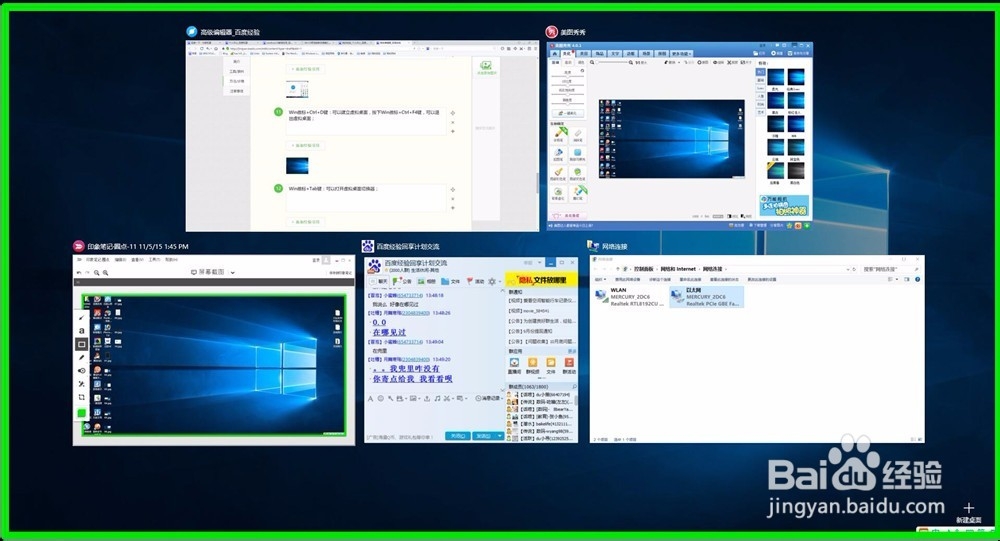Screen dimensions: 1000x541
Task: Open 更多功能 dropdown tab in Meitu
Action: click(681, 54)
